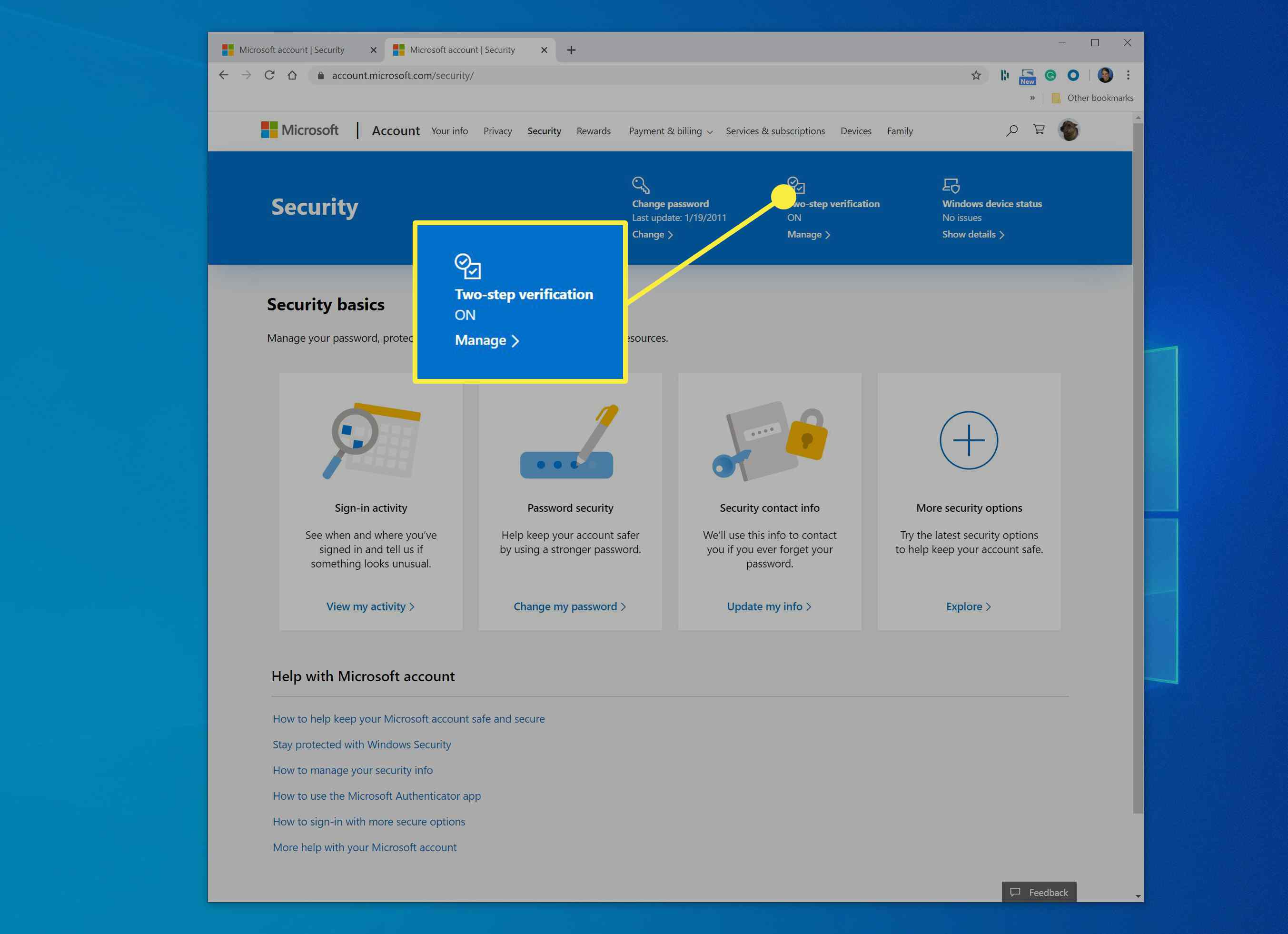Open the Privacy section
1288x934 pixels.
(497, 131)
